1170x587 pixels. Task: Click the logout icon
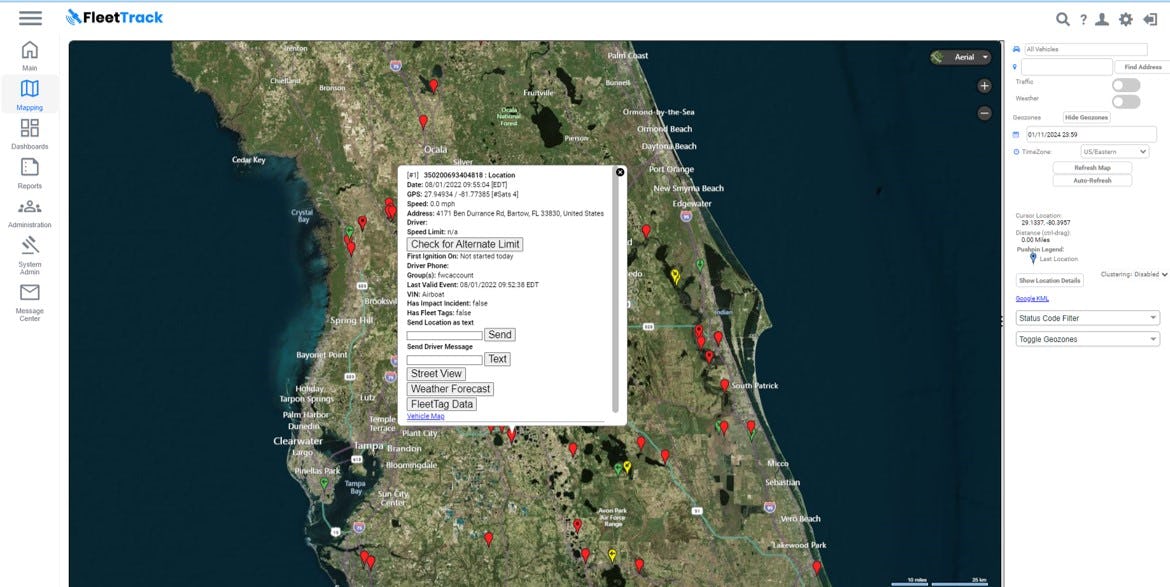tap(1149, 19)
